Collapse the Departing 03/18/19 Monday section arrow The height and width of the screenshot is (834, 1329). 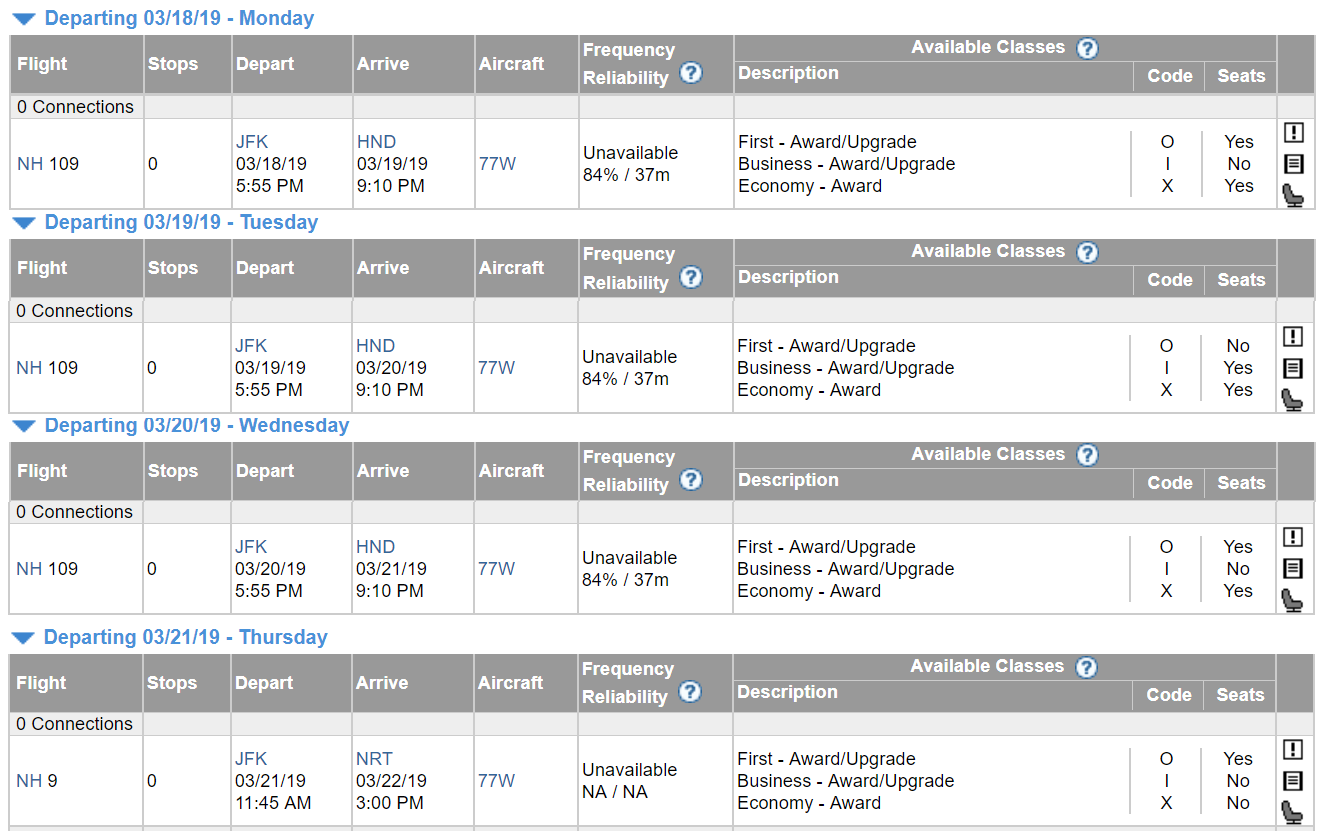tap(24, 19)
